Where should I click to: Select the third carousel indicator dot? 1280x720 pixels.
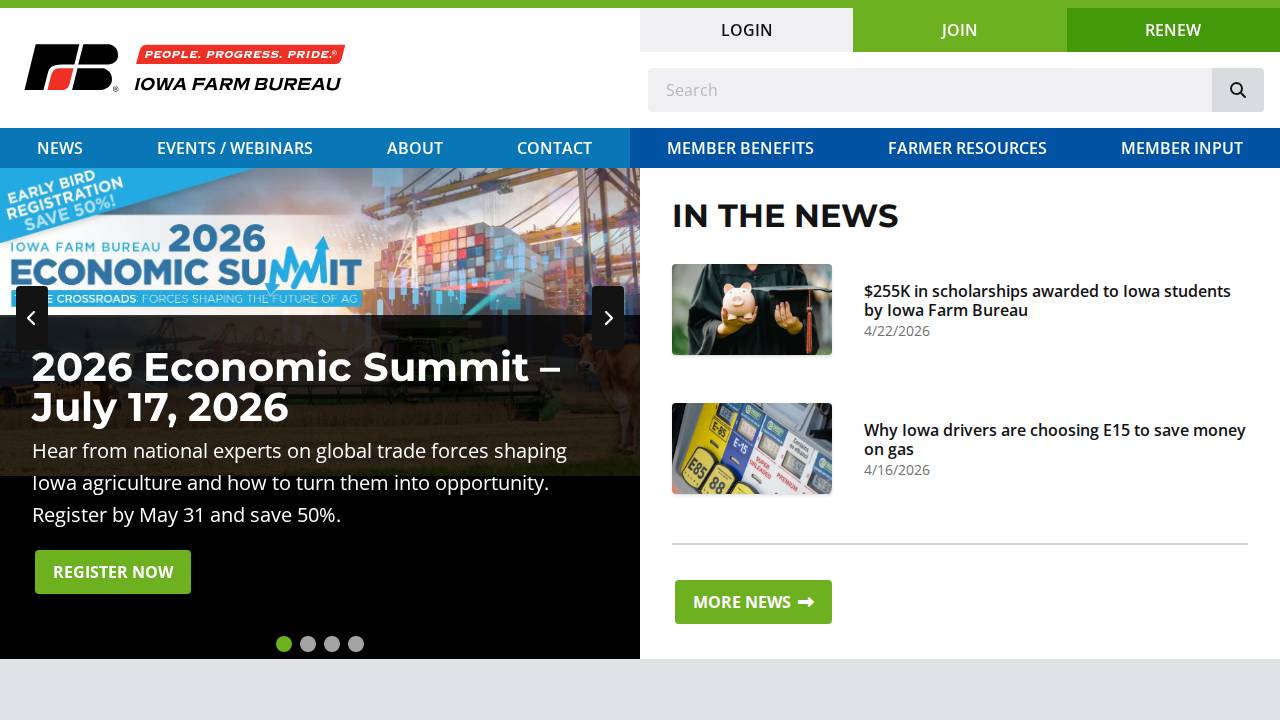click(x=332, y=644)
